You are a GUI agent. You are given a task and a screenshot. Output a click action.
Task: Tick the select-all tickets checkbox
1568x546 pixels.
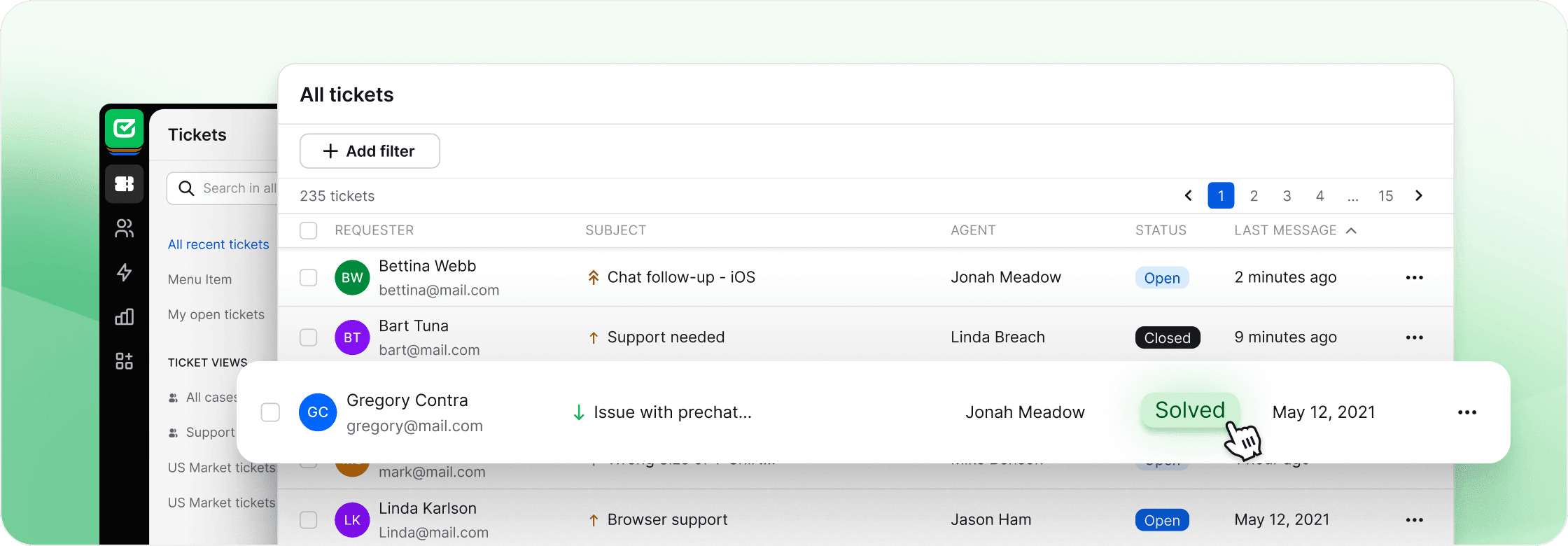tap(309, 230)
